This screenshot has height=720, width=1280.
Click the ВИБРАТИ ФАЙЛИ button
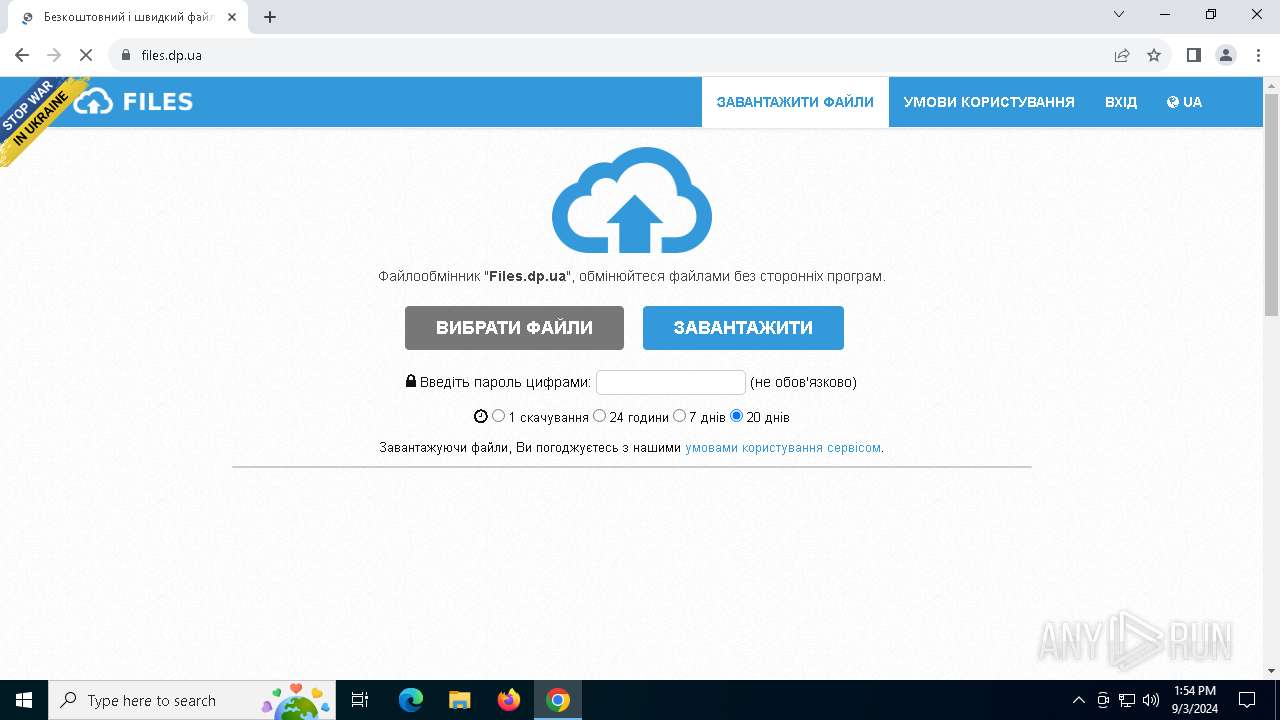(x=514, y=328)
